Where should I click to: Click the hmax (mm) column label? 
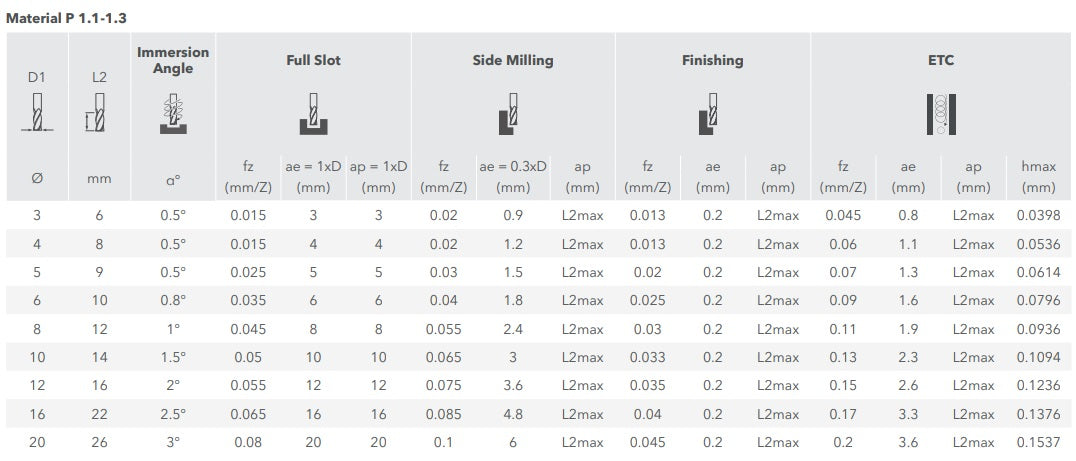[x=1039, y=177]
